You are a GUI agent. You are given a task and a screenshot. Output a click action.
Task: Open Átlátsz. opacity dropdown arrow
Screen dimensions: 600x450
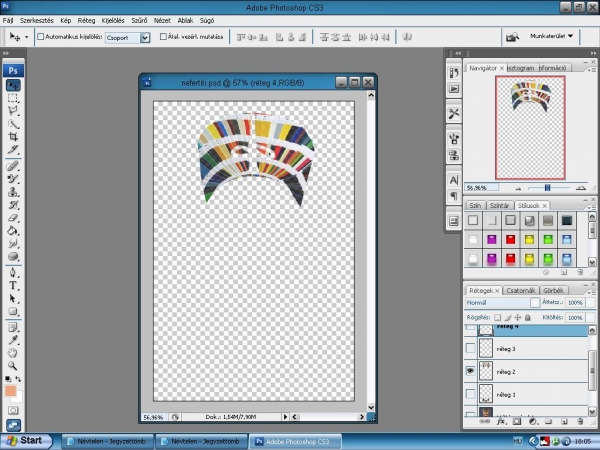(x=590, y=302)
